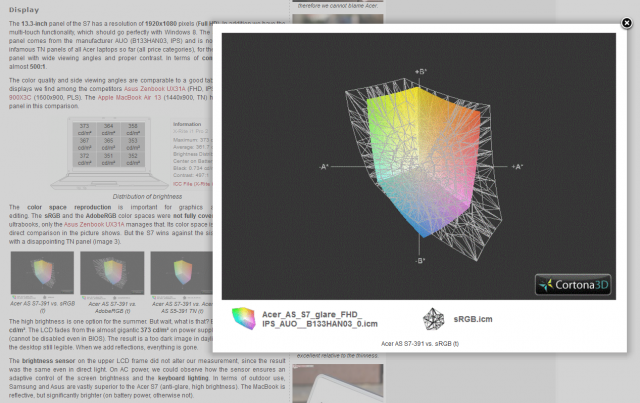Click the wireframe sRGB gamut icon

point(433,319)
